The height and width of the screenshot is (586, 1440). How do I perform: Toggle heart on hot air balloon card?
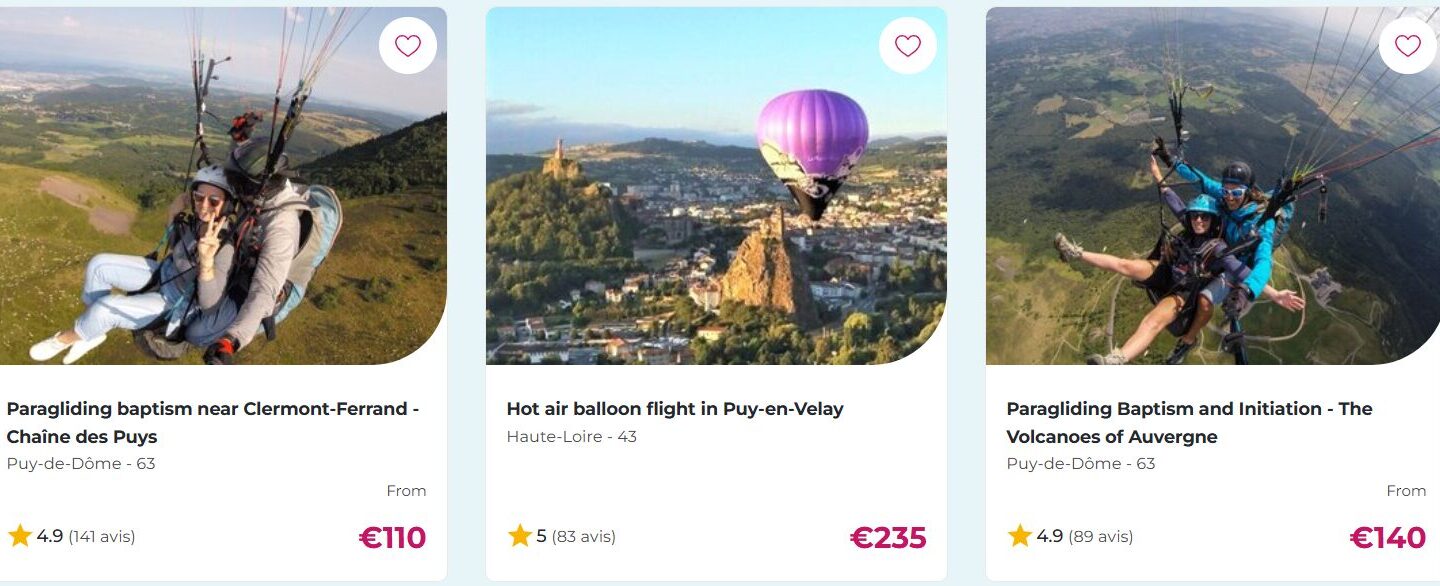pyautogui.click(x=907, y=46)
